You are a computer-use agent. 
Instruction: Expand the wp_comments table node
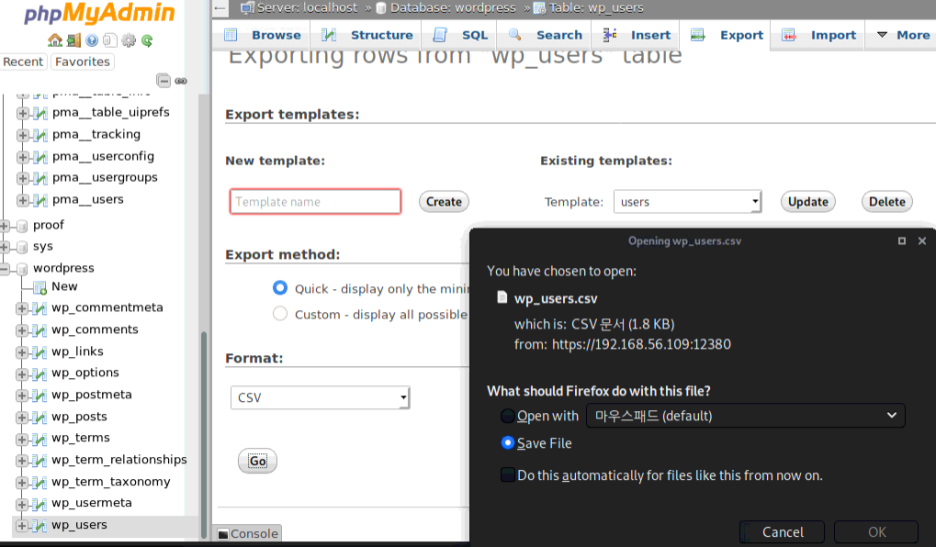click(22, 330)
